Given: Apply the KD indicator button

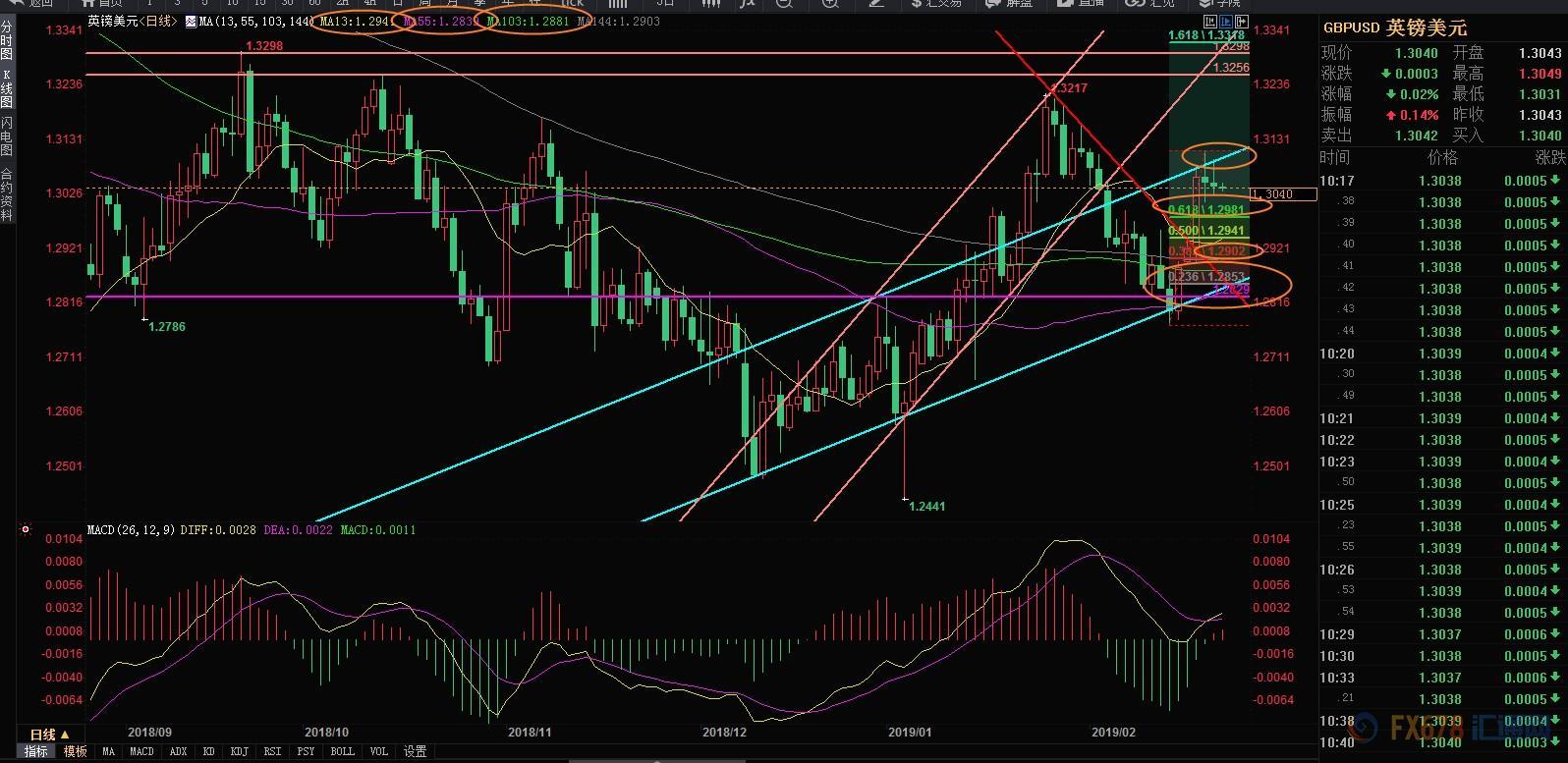Looking at the screenshot, I should (208, 751).
